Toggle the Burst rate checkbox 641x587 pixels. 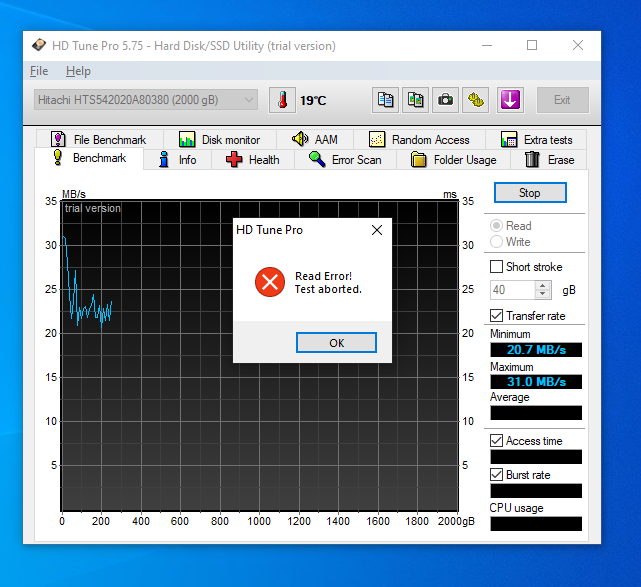pos(496,475)
